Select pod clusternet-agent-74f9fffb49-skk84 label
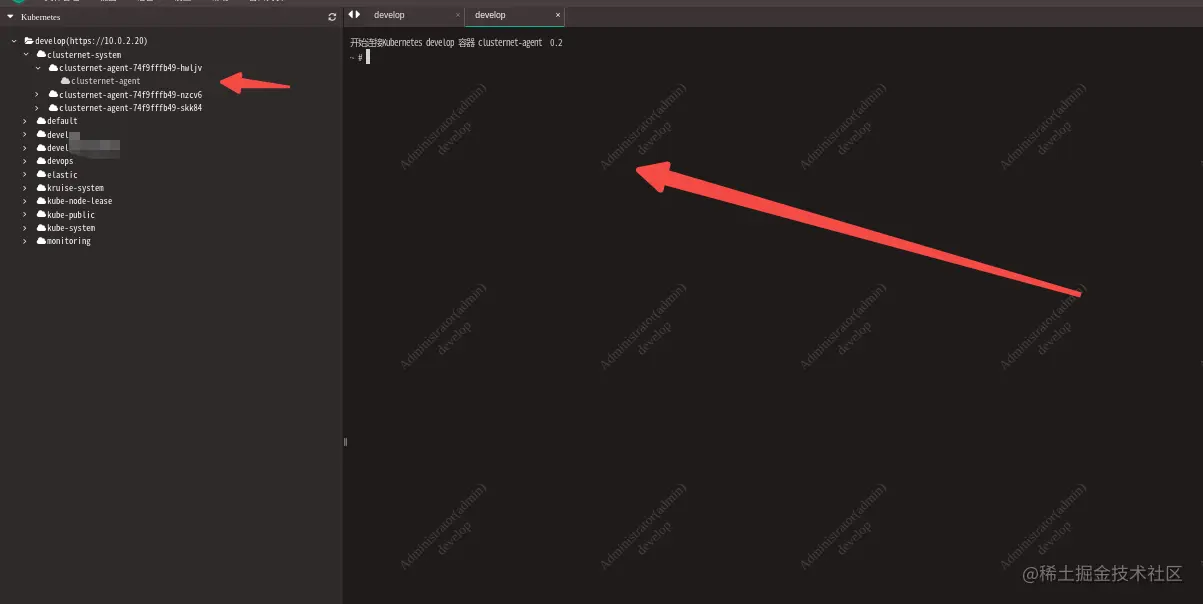The image size is (1203, 604). (x=130, y=108)
